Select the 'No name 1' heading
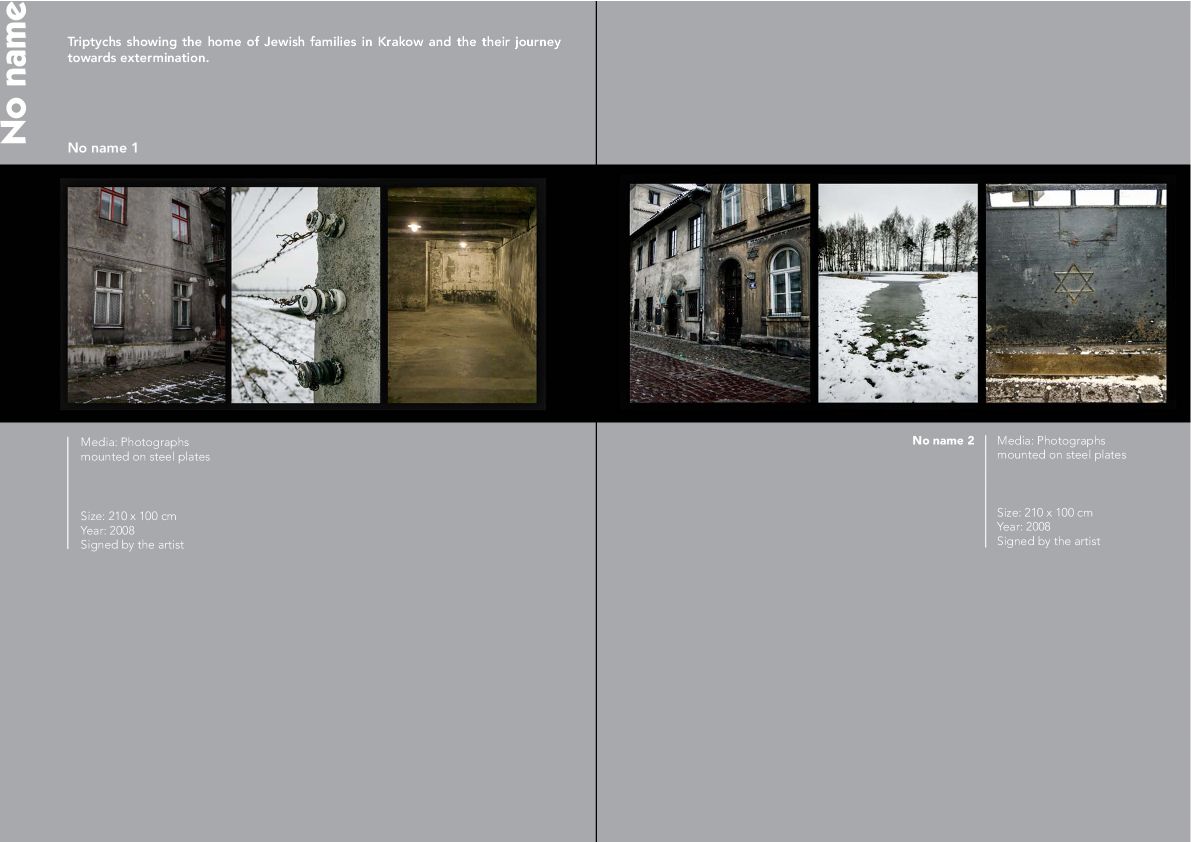The width and height of the screenshot is (1191, 842). coord(103,148)
